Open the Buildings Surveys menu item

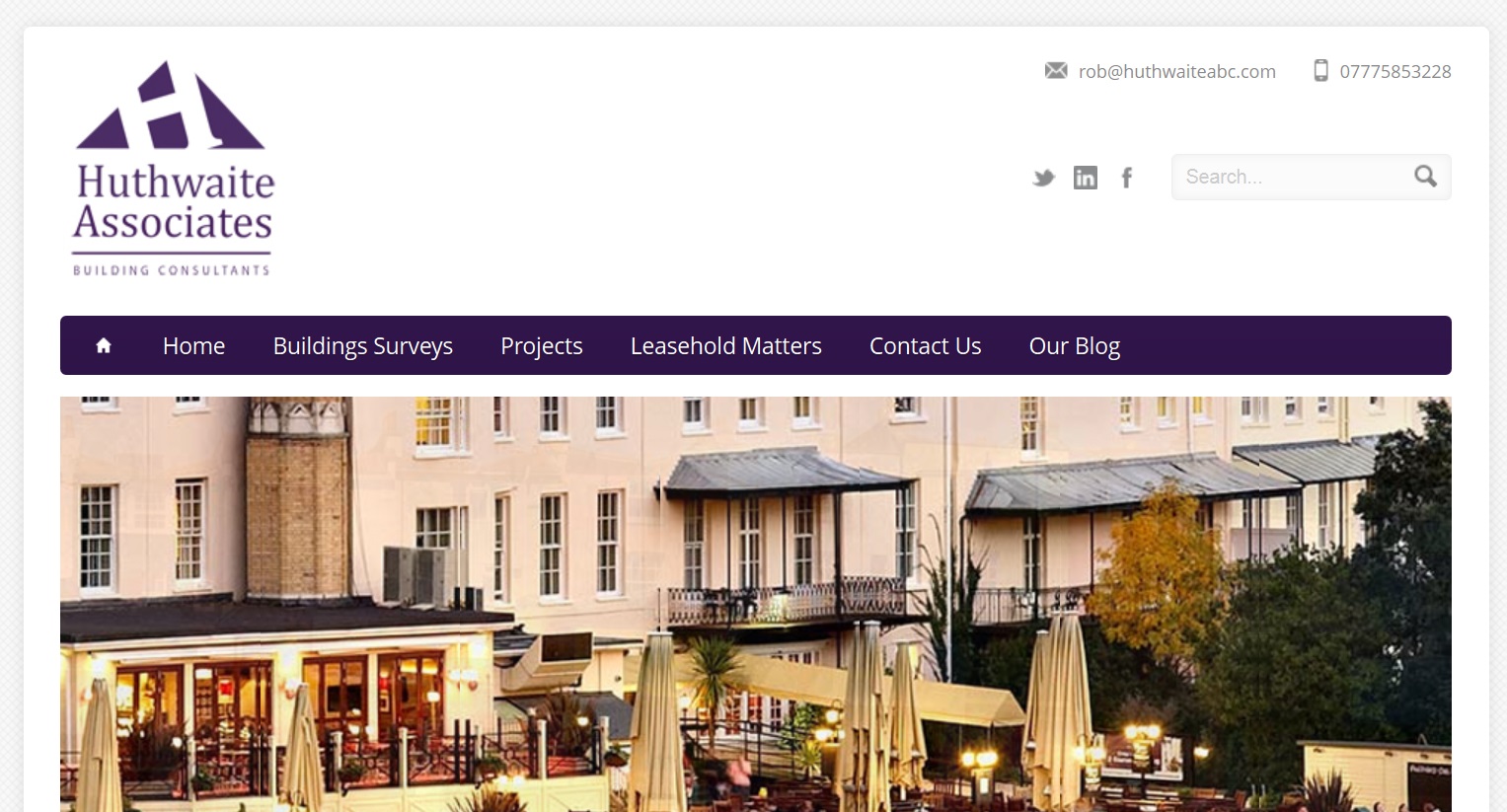[x=363, y=346]
